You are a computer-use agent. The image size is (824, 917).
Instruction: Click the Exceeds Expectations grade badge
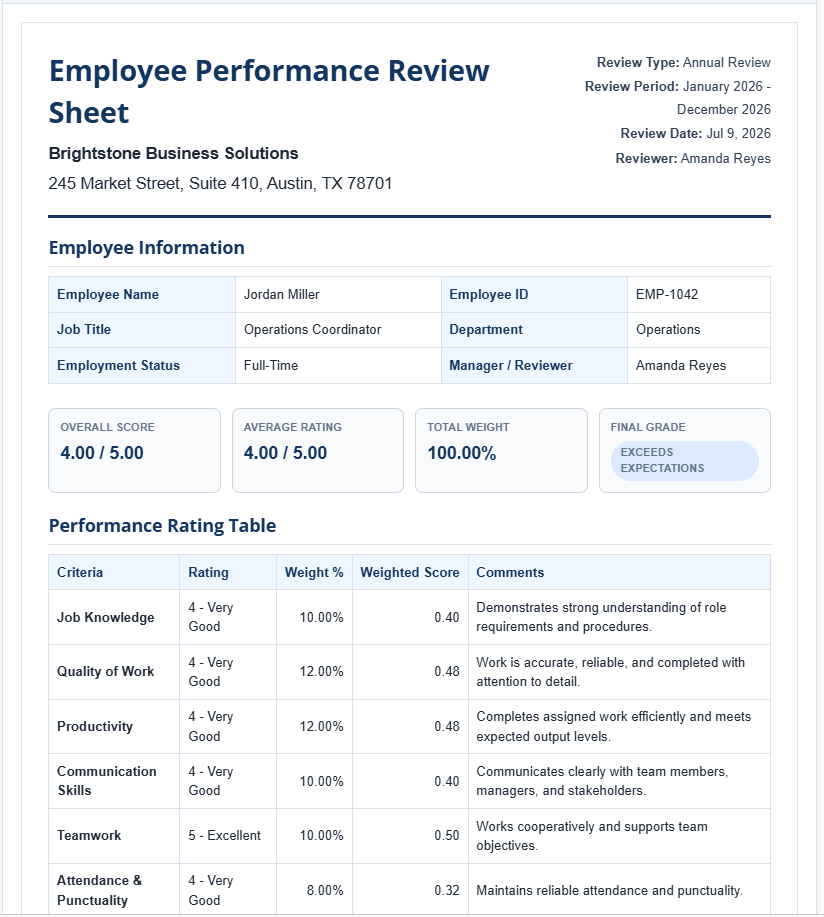[685, 461]
